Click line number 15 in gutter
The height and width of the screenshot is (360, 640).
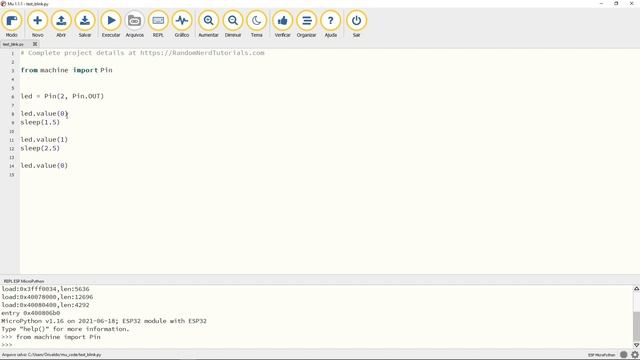(x=12, y=175)
